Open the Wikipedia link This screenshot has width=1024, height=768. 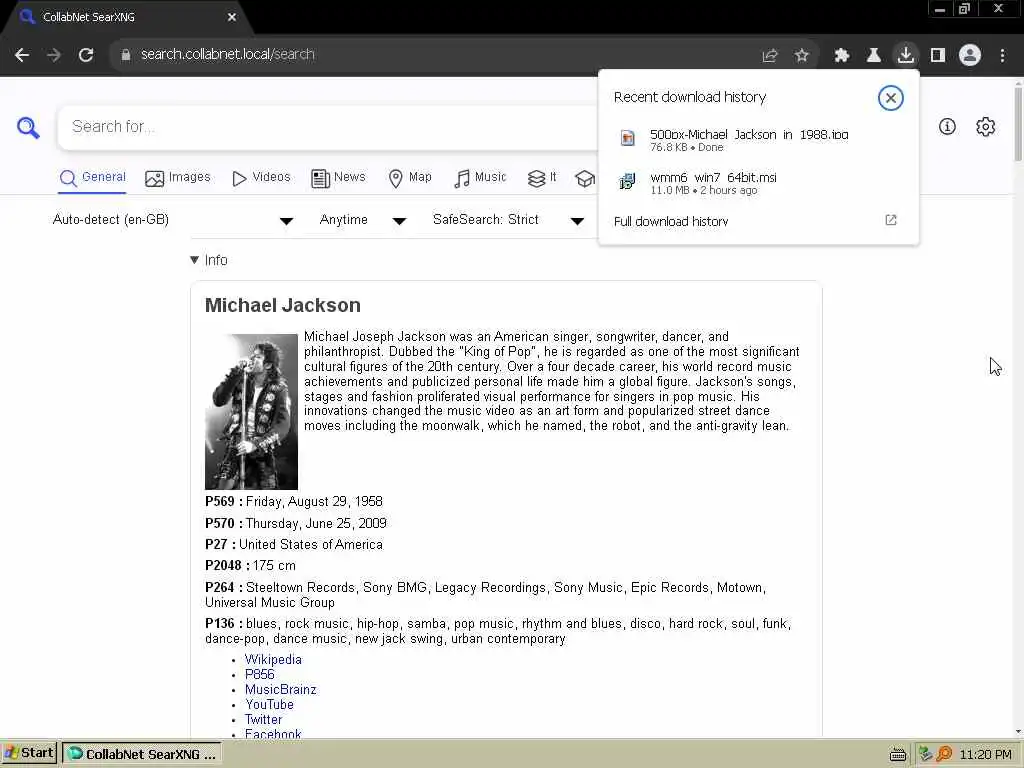coord(273,660)
